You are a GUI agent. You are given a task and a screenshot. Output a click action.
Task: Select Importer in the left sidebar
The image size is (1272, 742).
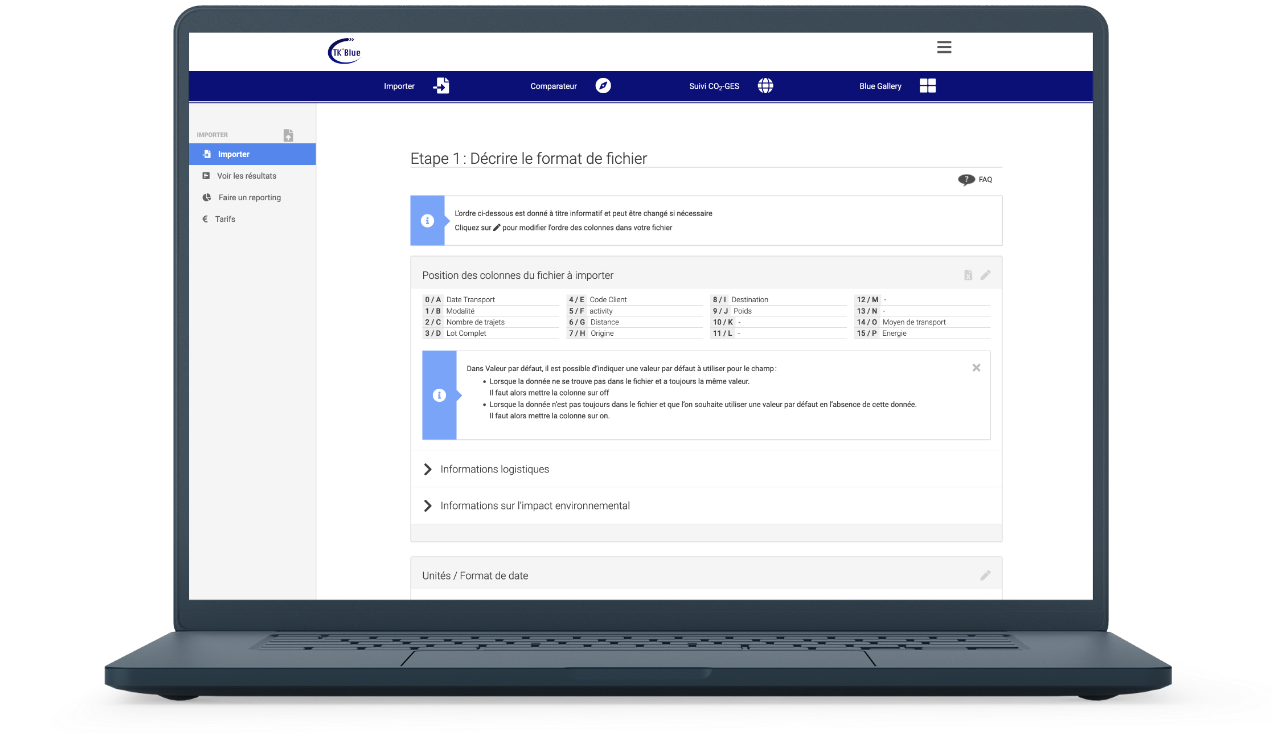tap(233, 154)
